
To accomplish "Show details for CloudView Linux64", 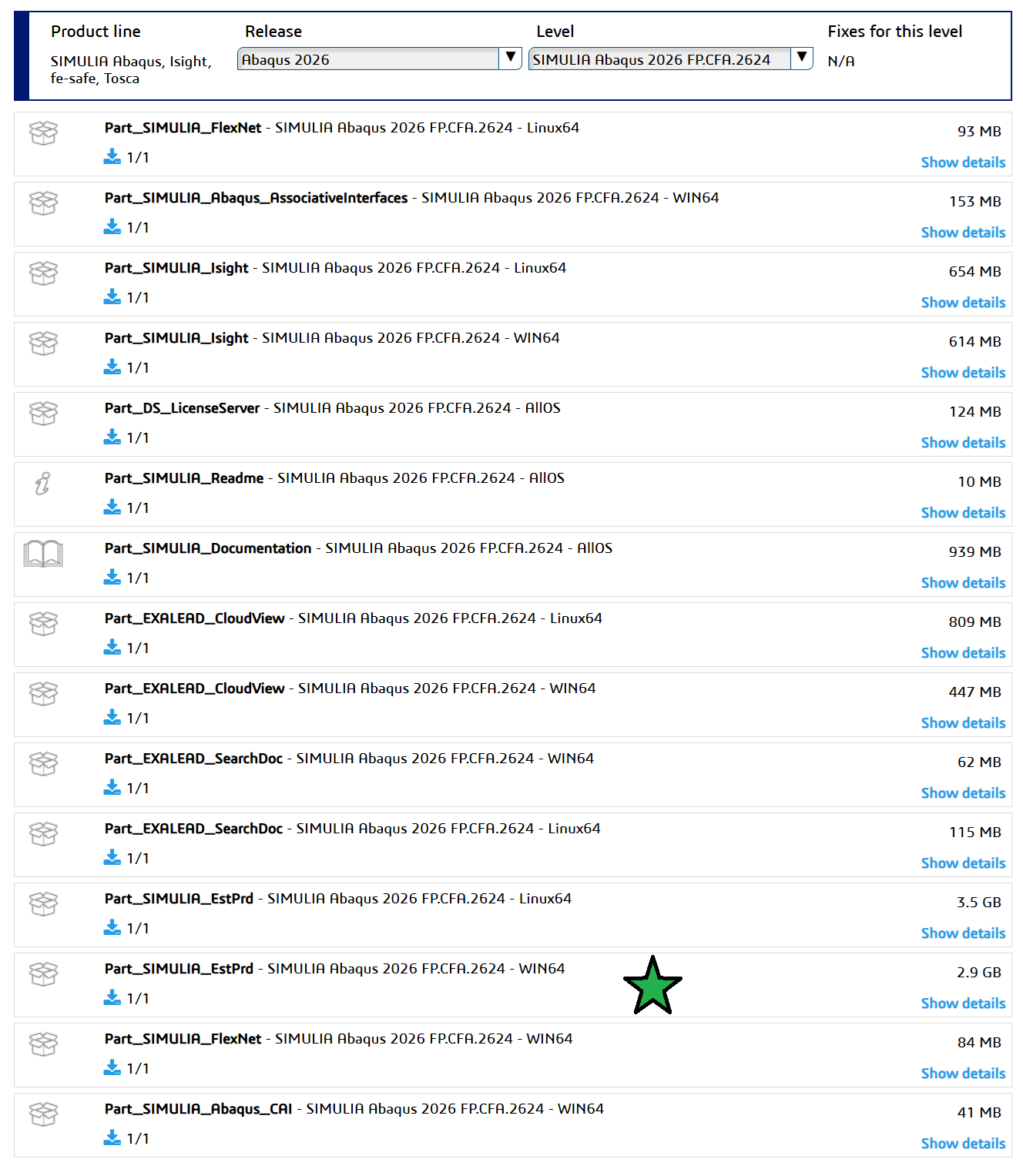I will click(x=963, y=653).
